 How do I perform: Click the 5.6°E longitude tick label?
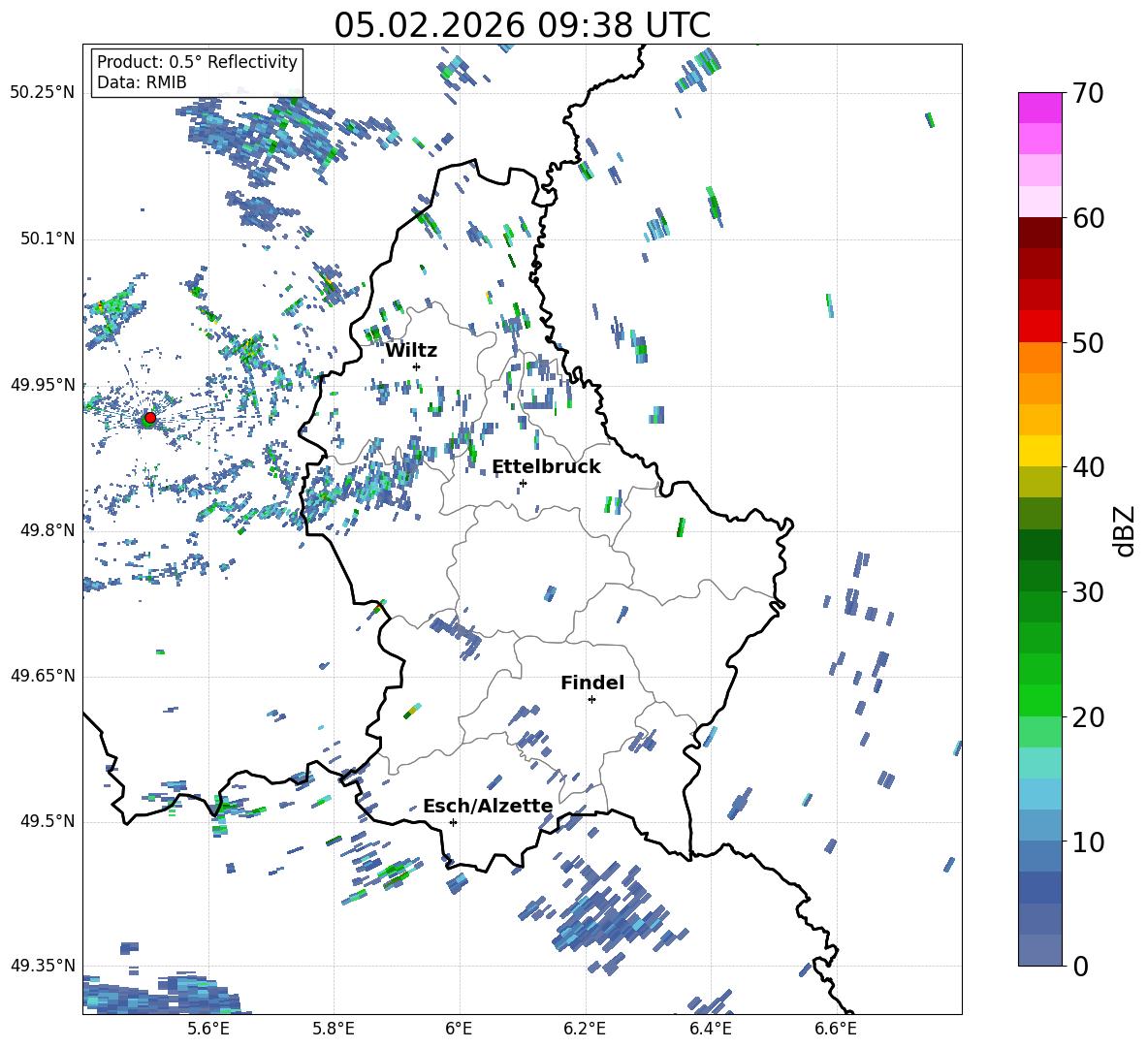pos(207,1029)
